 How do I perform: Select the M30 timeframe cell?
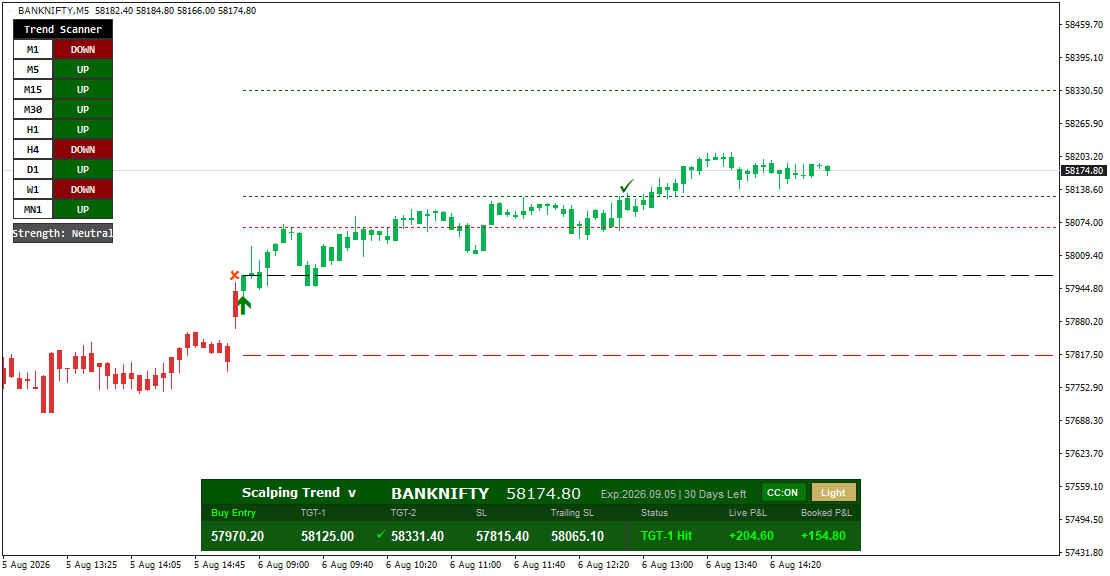tap(33, 110)
